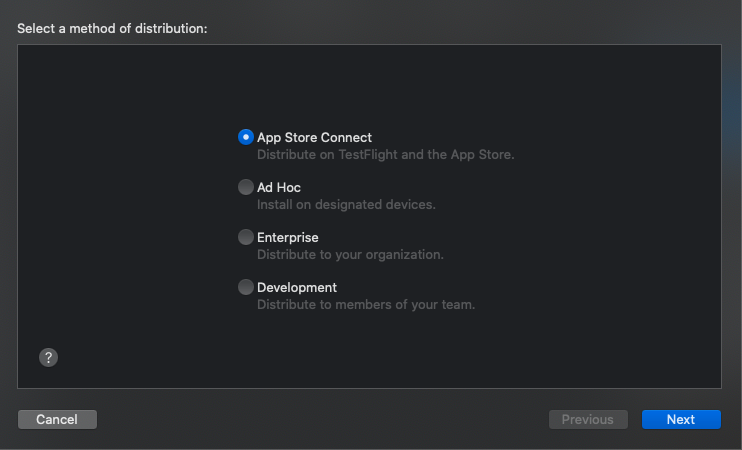742x450 pixels.
Task: Click the "Enterprise" label text
Action: click(x=288, y=237)
